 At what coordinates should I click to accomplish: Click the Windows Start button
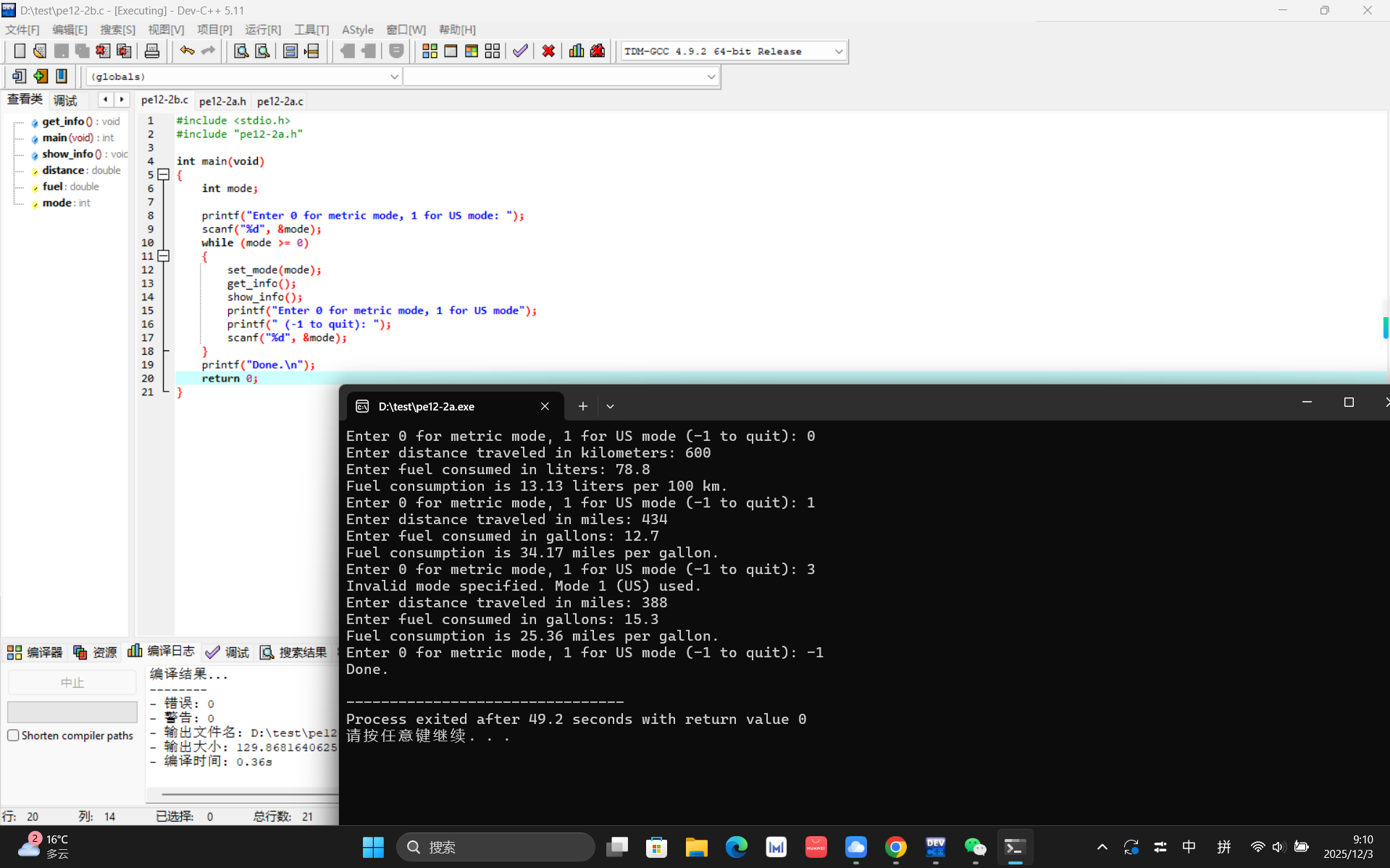pos(373,847)
